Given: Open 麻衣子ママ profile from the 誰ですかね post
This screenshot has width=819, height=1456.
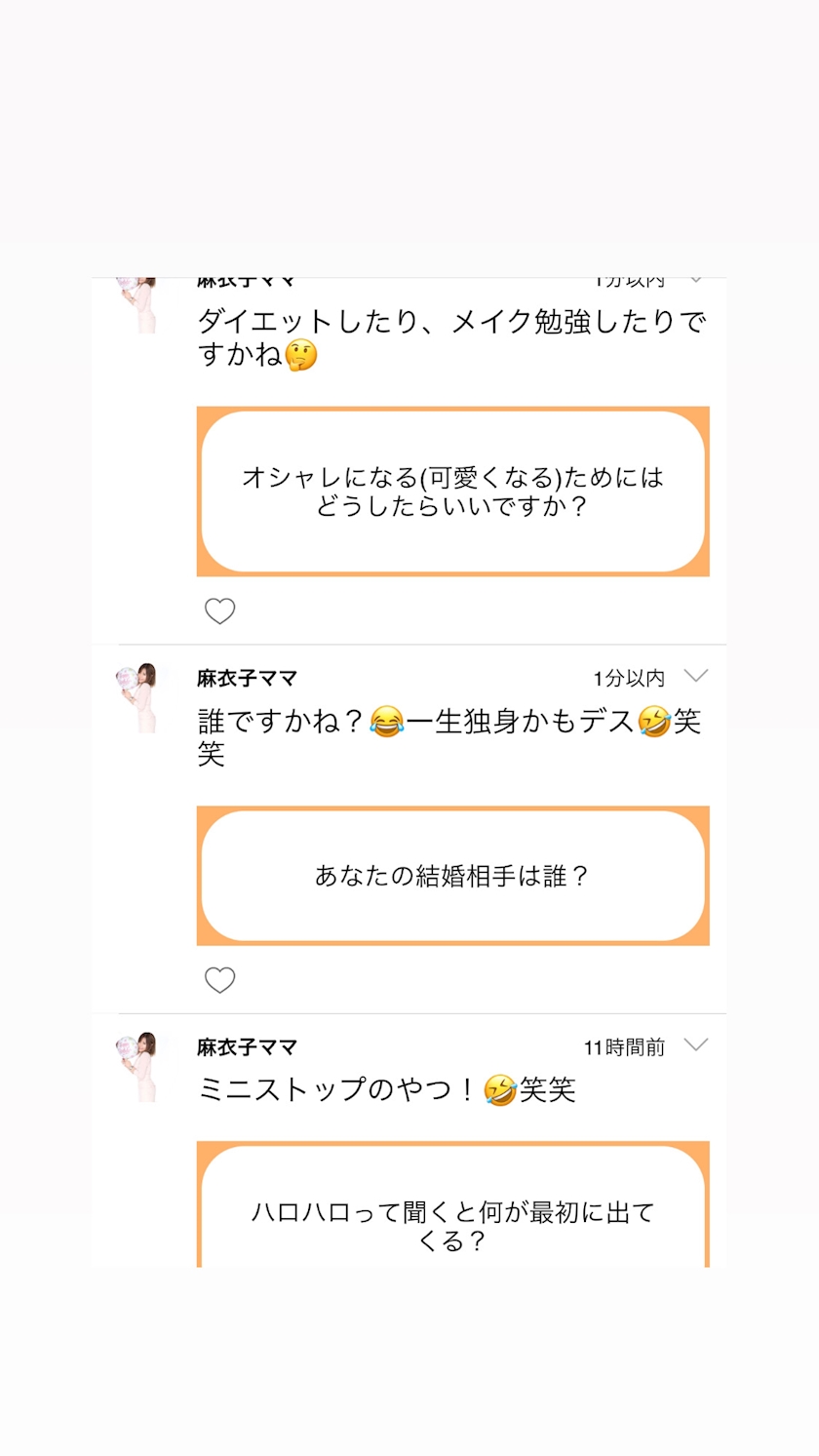Looking at the screenshot, I should coord(247,678).
